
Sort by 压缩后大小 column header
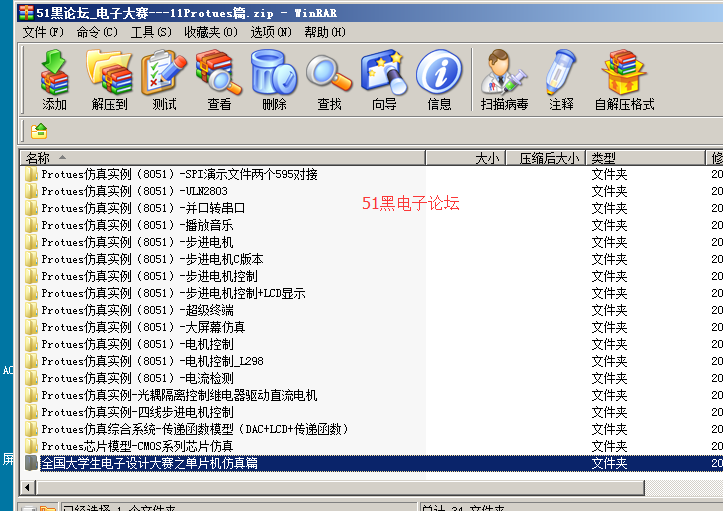[546, 158]
